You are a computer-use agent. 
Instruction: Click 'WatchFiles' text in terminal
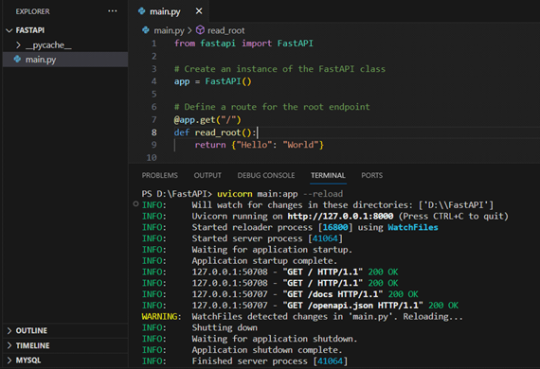pos(413,227)
